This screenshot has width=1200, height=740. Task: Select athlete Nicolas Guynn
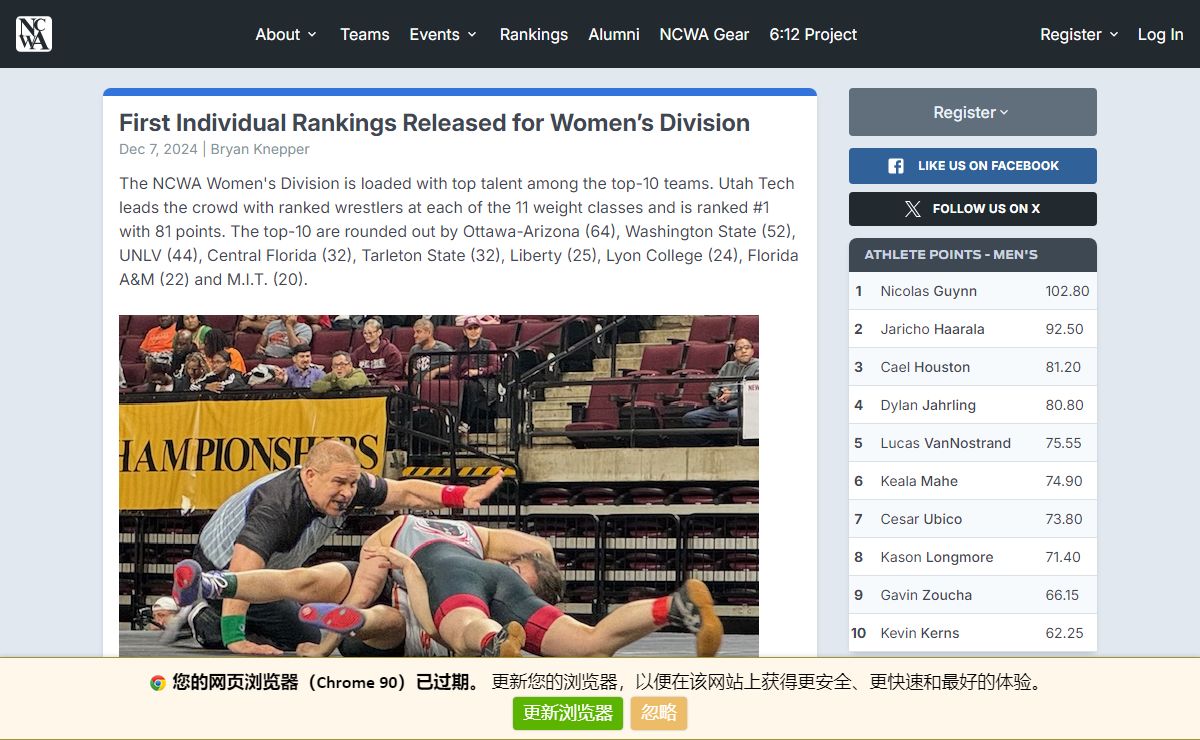tap(928, 291)
